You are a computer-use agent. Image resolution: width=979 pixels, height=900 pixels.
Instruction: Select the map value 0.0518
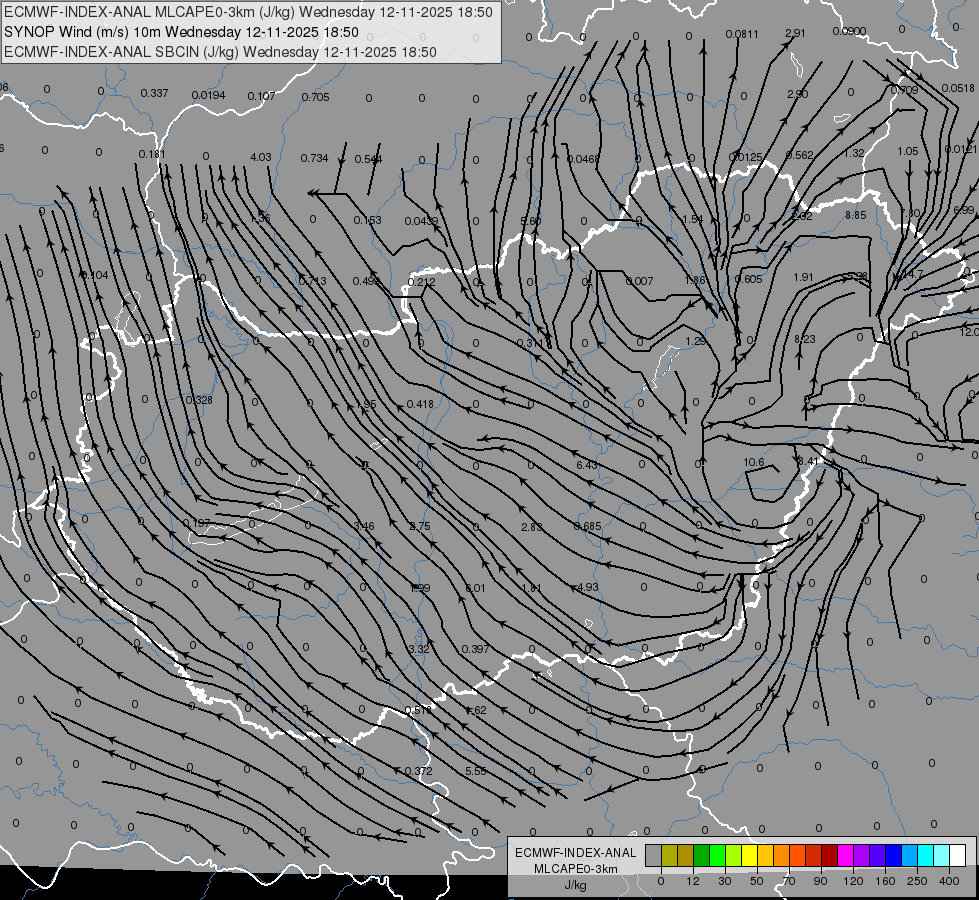(958, 88)
